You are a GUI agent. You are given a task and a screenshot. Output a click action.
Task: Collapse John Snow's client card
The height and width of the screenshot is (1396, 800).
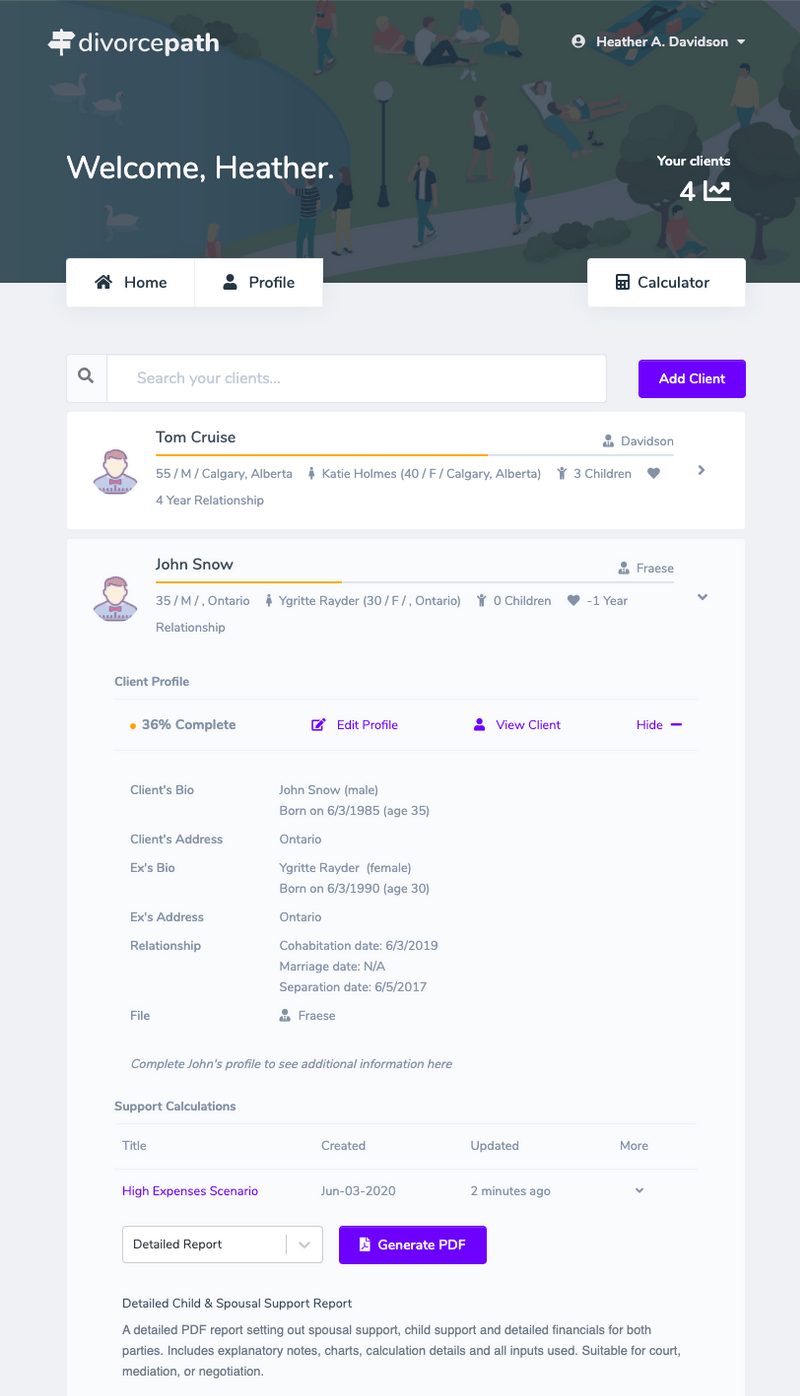tap(702, 597)
